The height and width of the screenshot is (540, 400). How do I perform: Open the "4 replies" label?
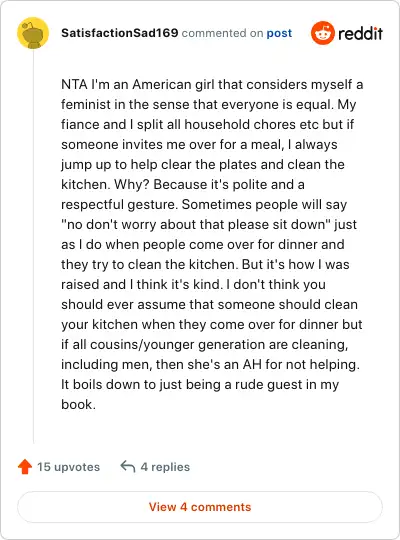165,467
